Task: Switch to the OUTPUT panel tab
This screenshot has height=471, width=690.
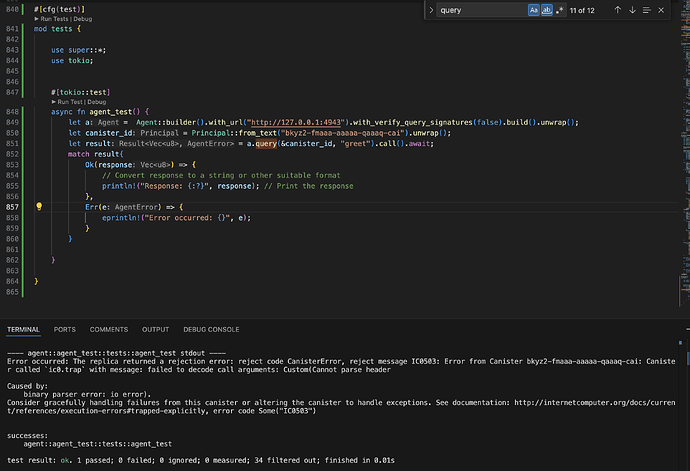Action: pyautogui.click(x=155, y=329)
